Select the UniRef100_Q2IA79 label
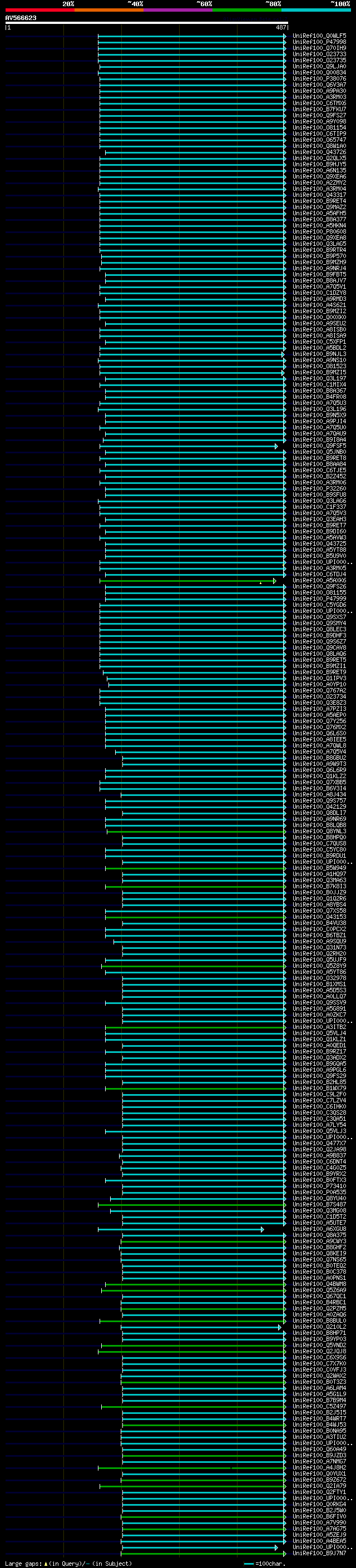The image size is (356, 1568). point(319,1486)
